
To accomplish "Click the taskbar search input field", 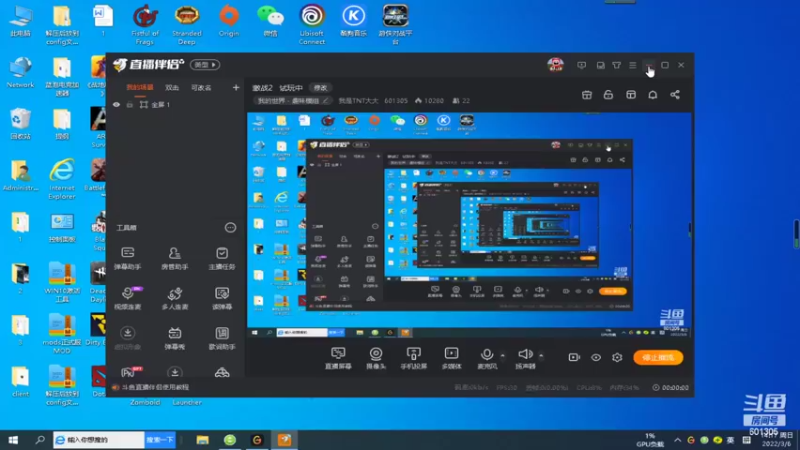I will tap(99, 440).
